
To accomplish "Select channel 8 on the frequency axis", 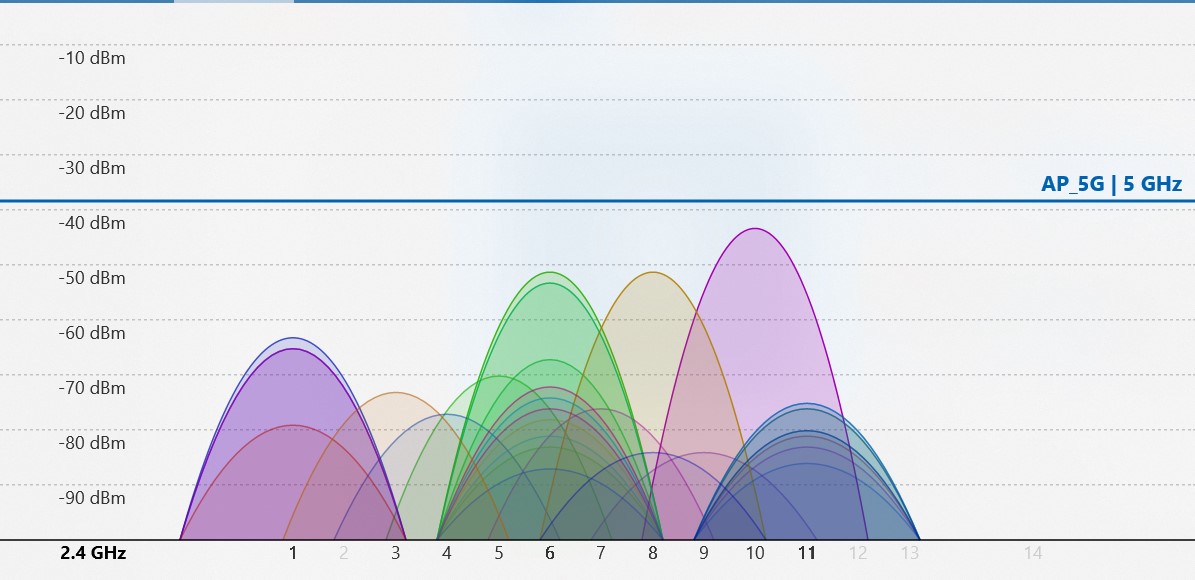I will (652, 553).
